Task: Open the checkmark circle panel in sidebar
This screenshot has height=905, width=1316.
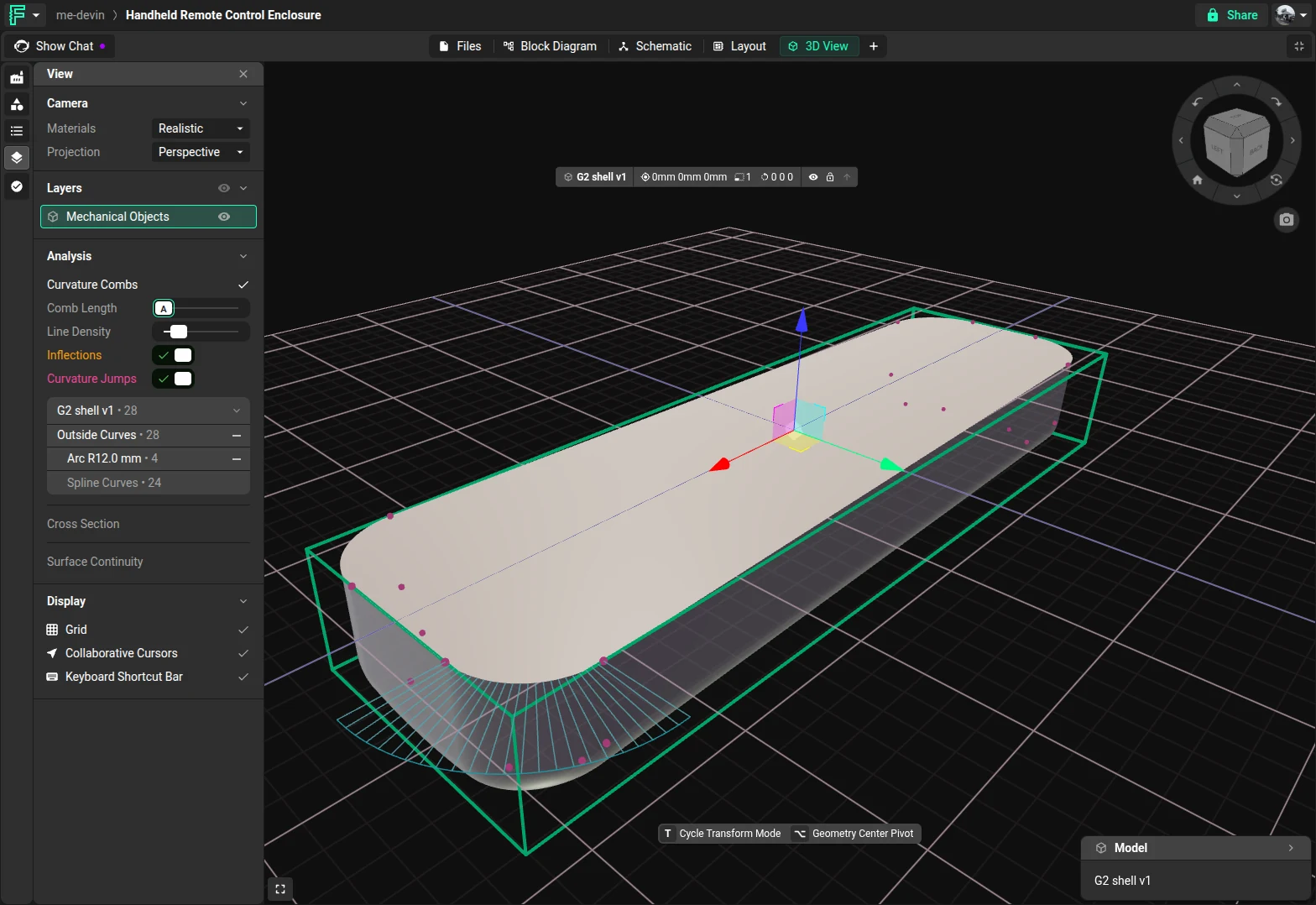Action: pyautogui.click(x=17, y=186)
